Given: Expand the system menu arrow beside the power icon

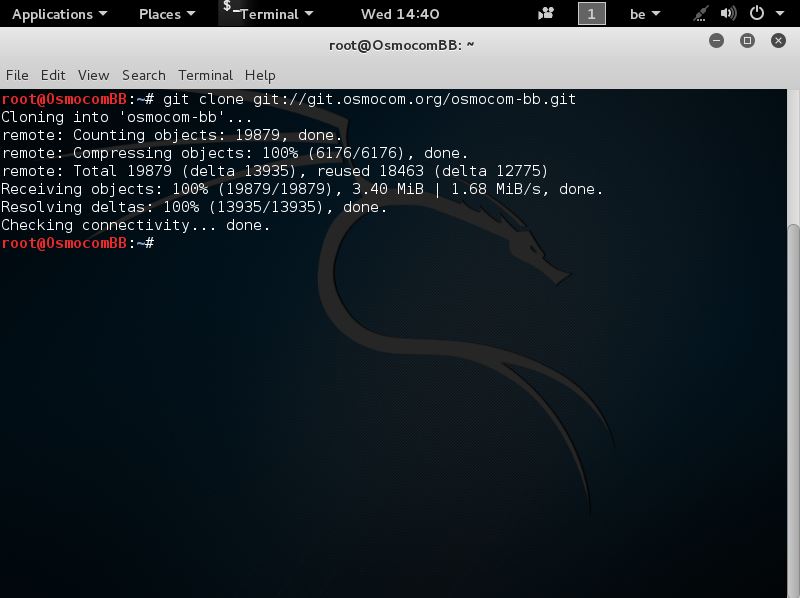Looking at the screenshot, I should [780, 14].
